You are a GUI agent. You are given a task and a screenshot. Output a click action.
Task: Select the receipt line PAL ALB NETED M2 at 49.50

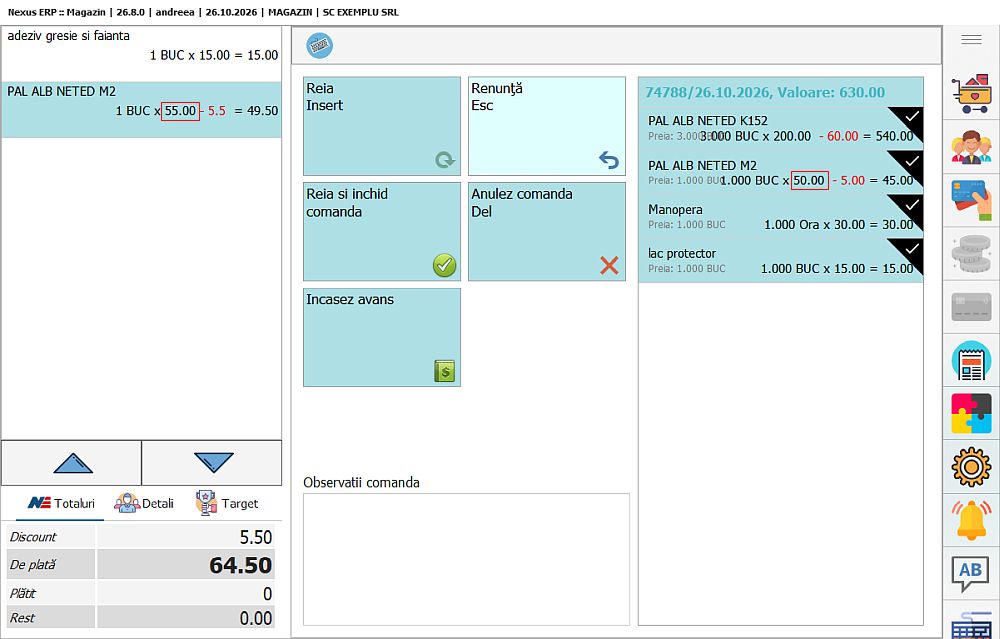[x=142, y=110]
